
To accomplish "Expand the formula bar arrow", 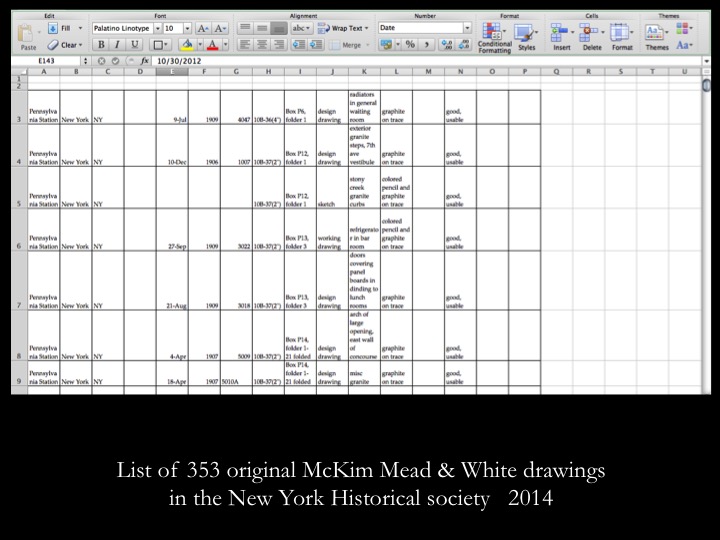I will 706,61.
